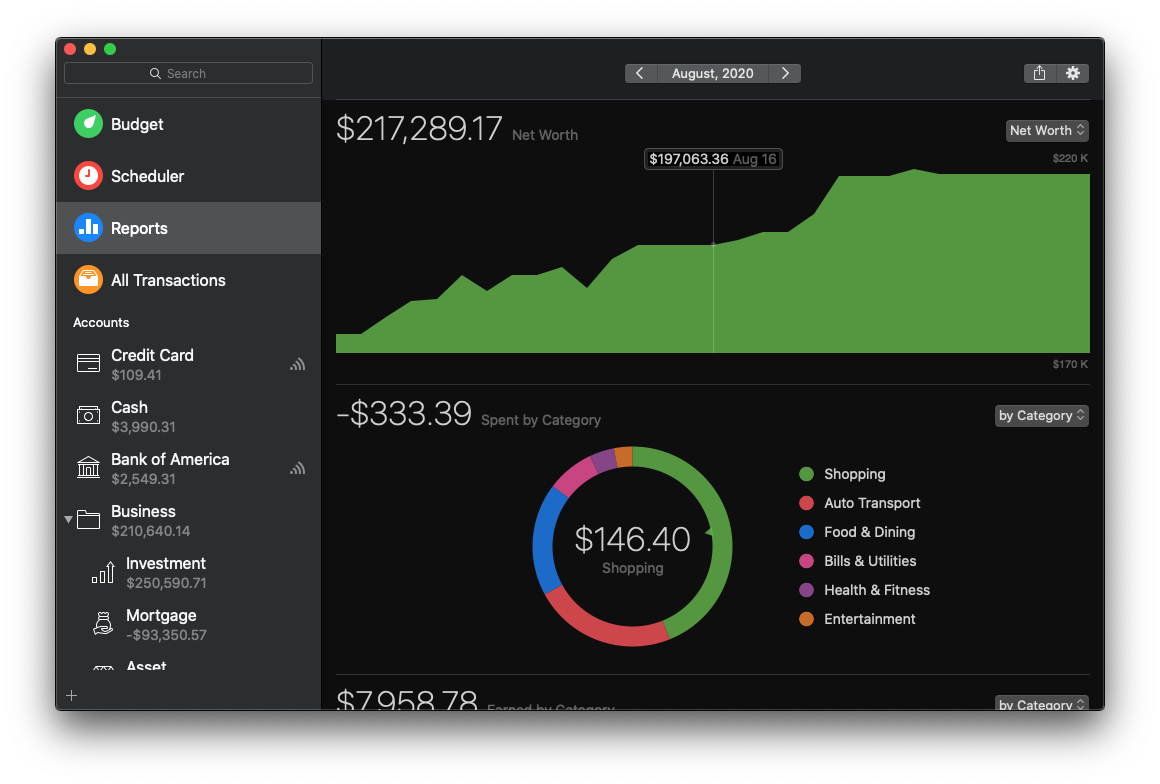Click the export/share icon in the toolbar
Viewport: 1160px width, 784px height.
click(x=1039, y=73)
